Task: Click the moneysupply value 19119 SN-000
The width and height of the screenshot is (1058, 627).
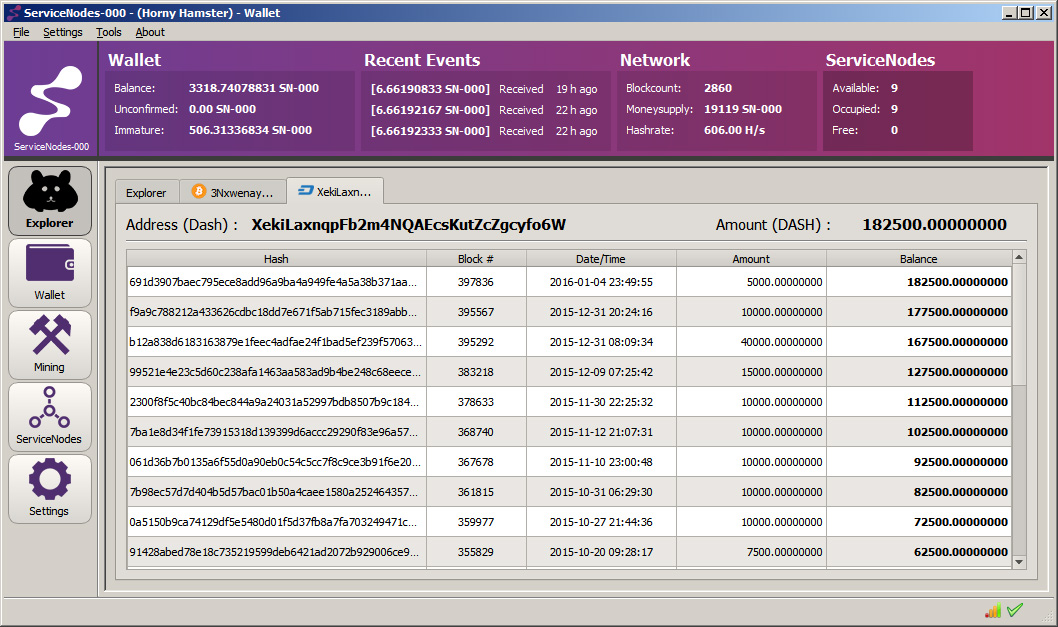Action: click(743, 109)
